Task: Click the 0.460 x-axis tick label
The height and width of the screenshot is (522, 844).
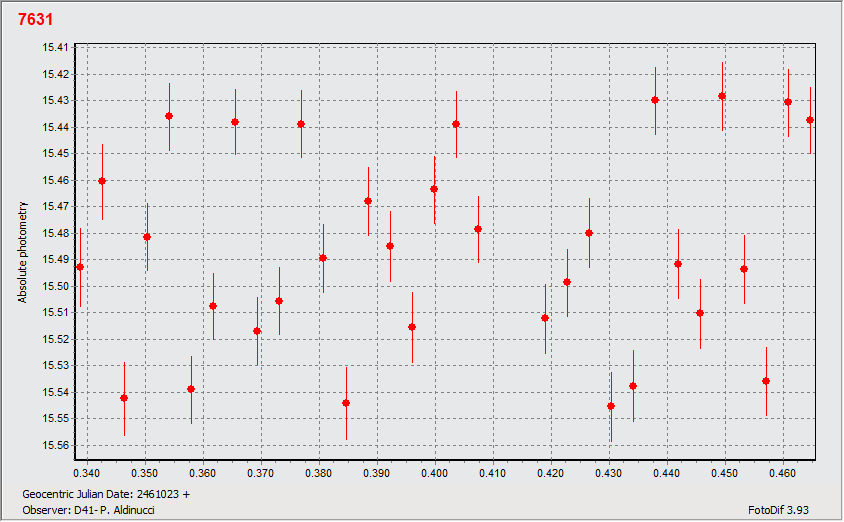Action: [782, 470]
